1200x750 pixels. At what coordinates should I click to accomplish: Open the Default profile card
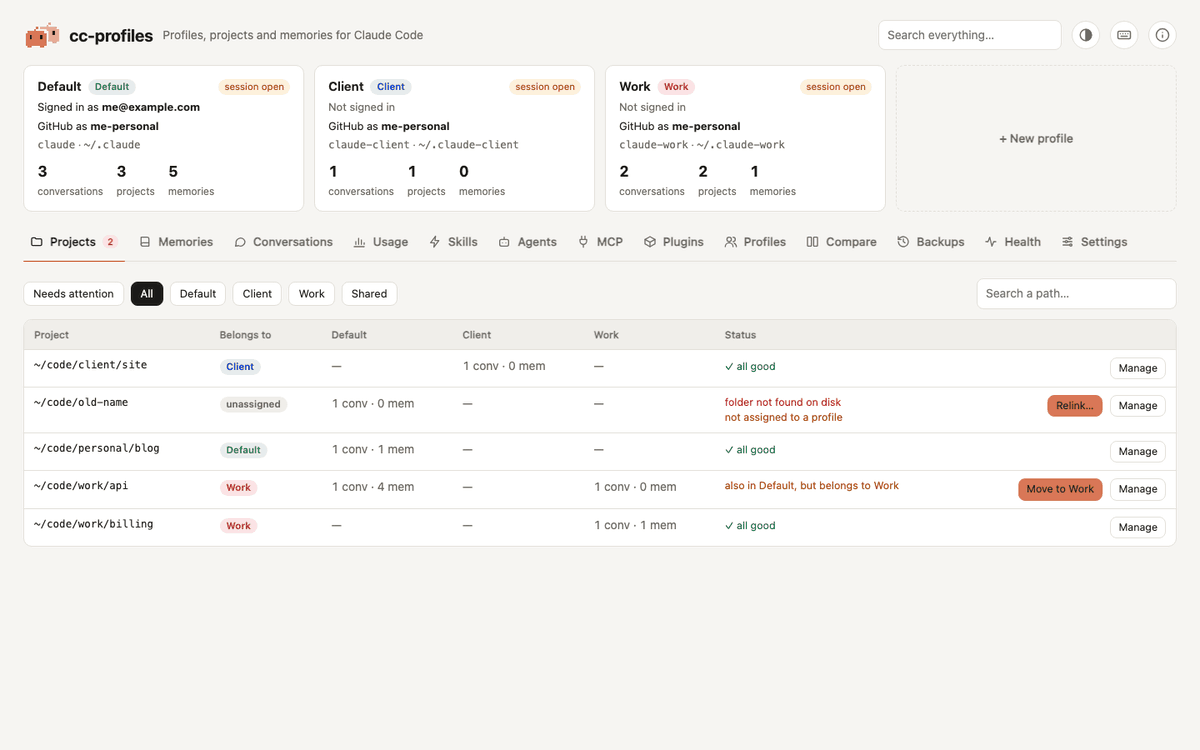163,139
